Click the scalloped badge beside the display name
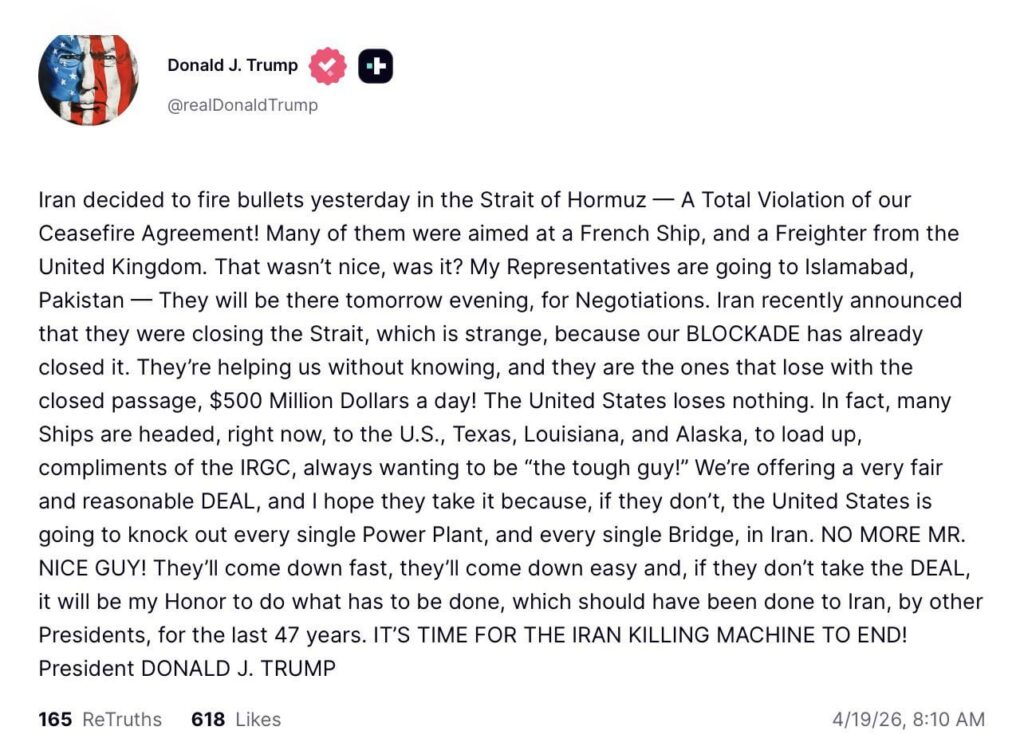The width and height of the screenshot is (1024, 754). (x=328, y=64)
